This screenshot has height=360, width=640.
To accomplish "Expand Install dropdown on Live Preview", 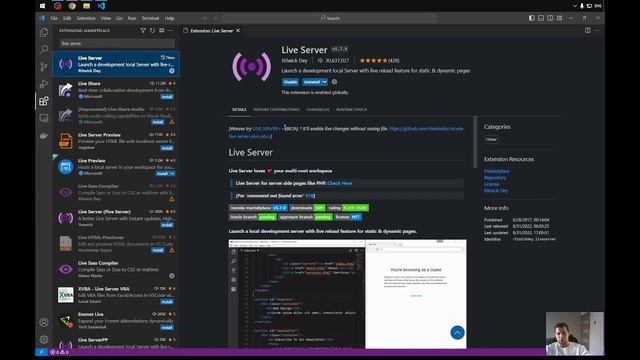I will point(173,173).
